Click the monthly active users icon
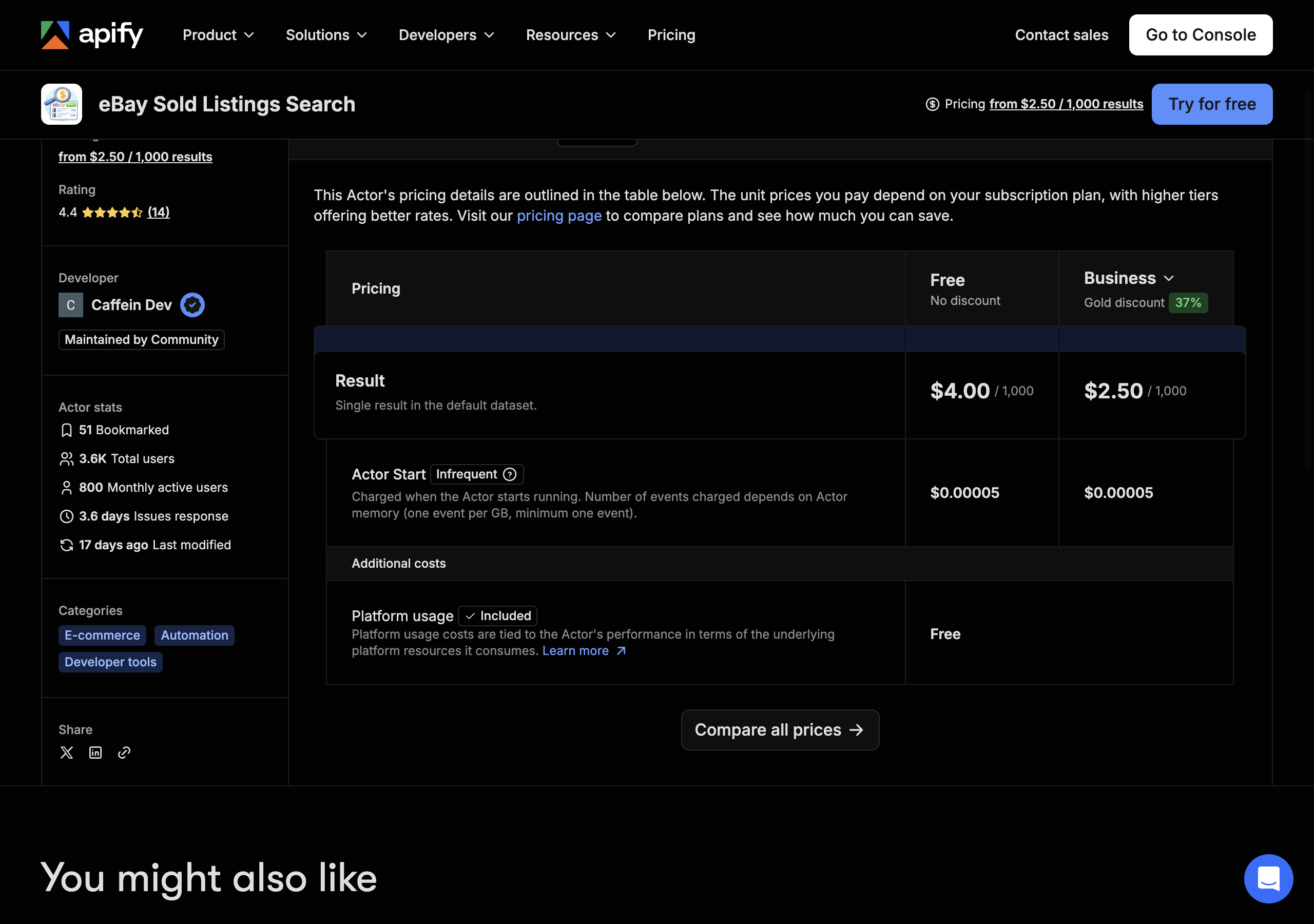The height and width of the screenshot is (924, 1314). (x=66, y=487)
